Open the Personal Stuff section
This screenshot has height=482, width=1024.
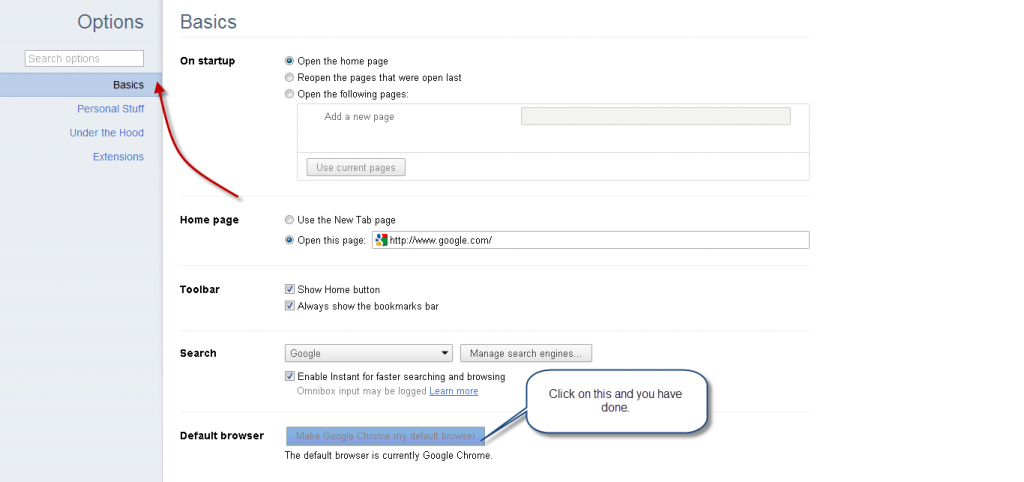click(x=110, y=108)
